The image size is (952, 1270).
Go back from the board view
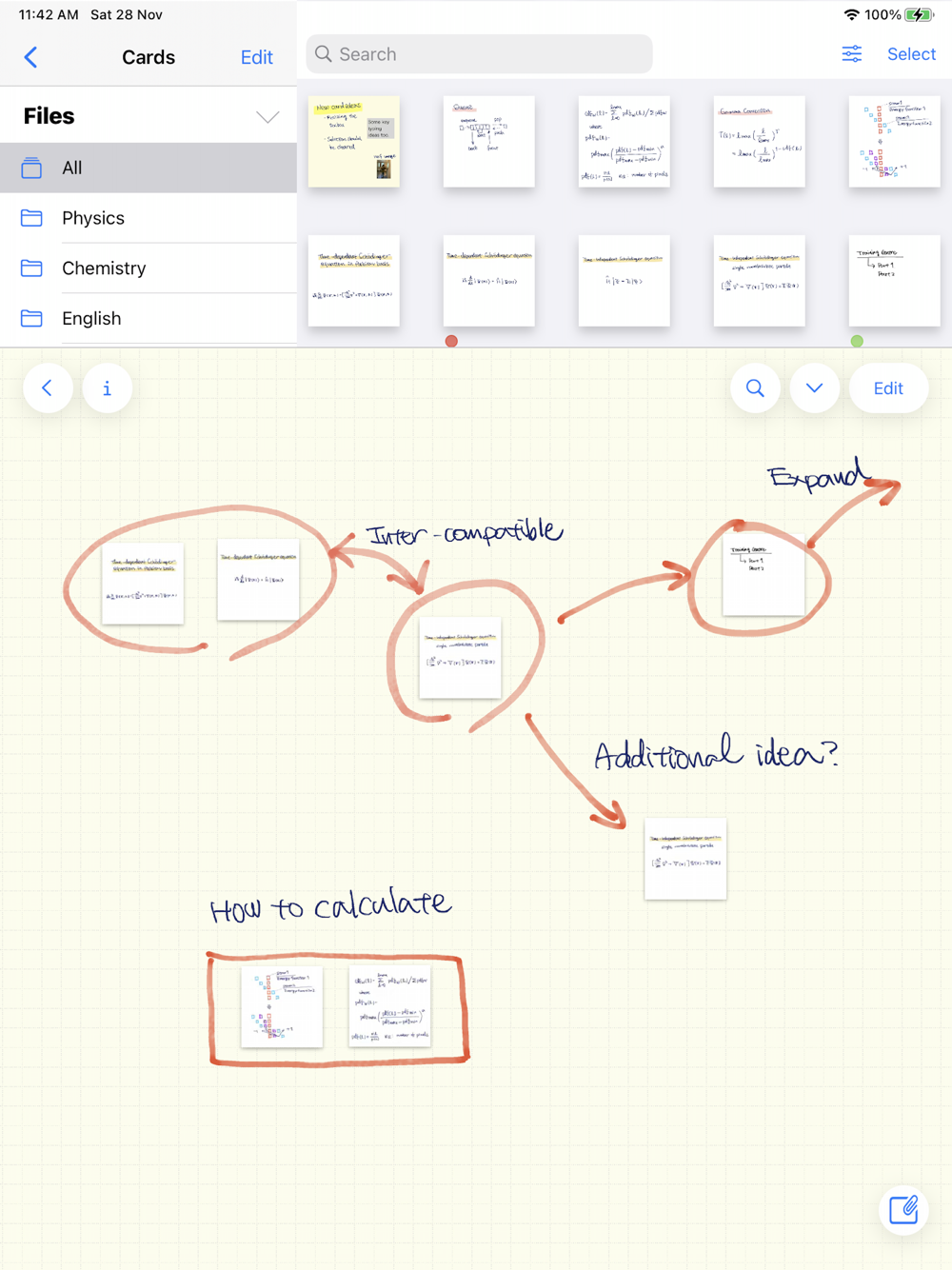[48, 388]
